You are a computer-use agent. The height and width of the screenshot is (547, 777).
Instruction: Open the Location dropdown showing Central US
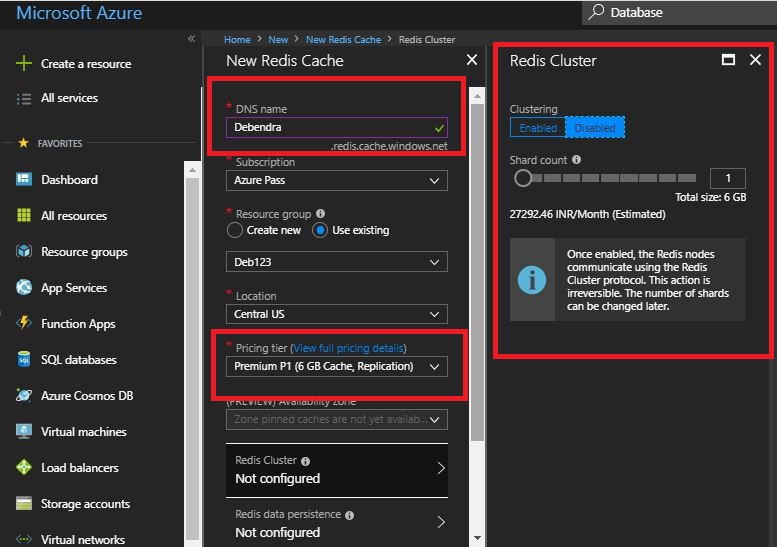coord(337,315)
